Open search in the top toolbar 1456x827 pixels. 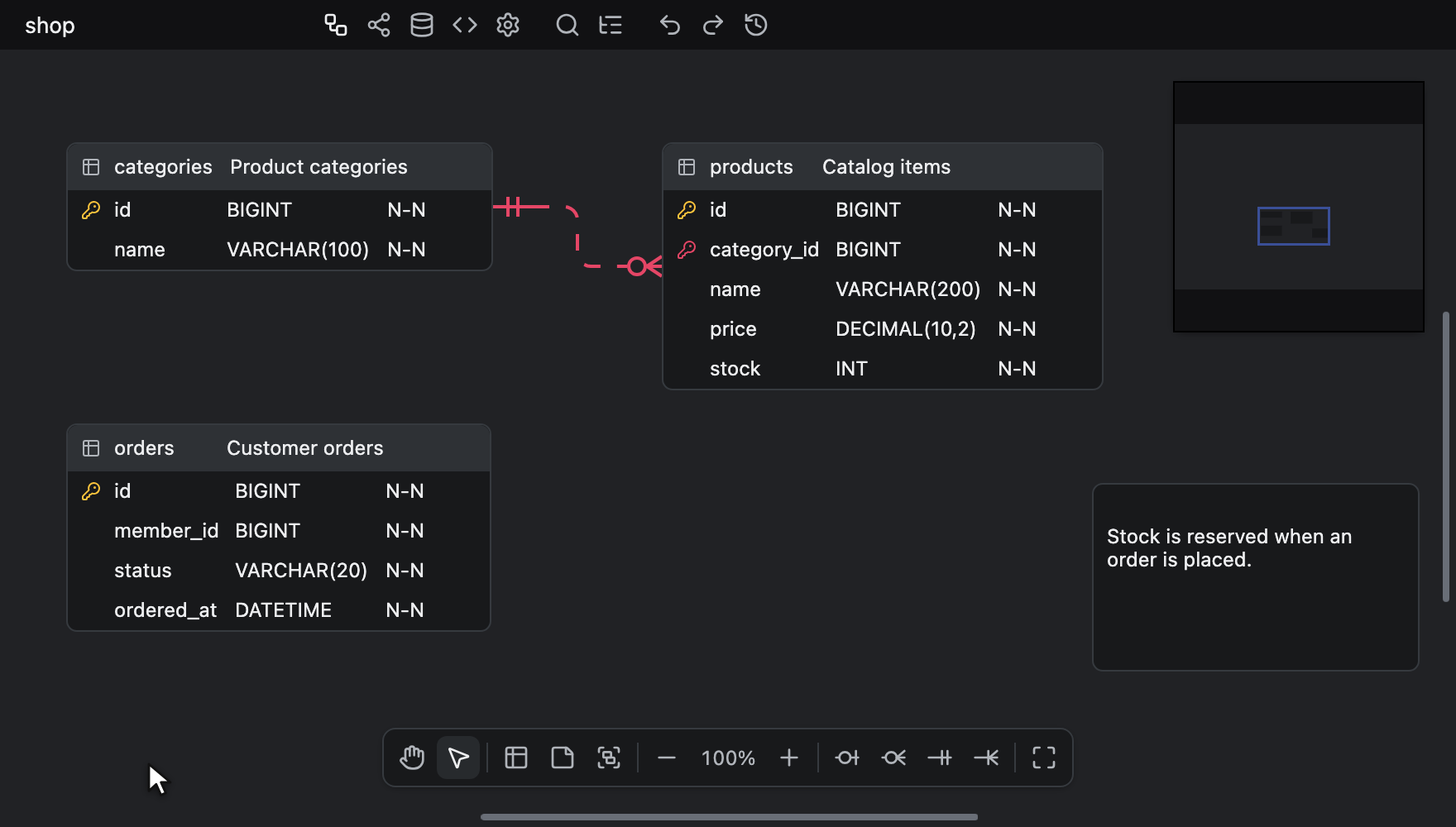pyautogui.click(x=568, y=25)
